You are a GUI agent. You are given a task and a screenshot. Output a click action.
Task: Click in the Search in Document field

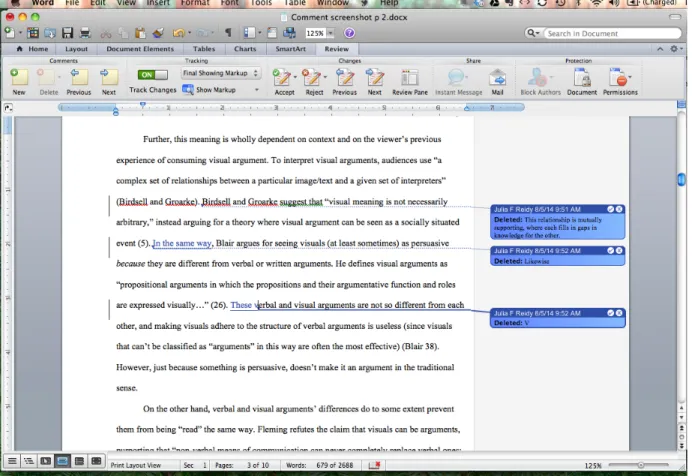(x=613, y=33)
